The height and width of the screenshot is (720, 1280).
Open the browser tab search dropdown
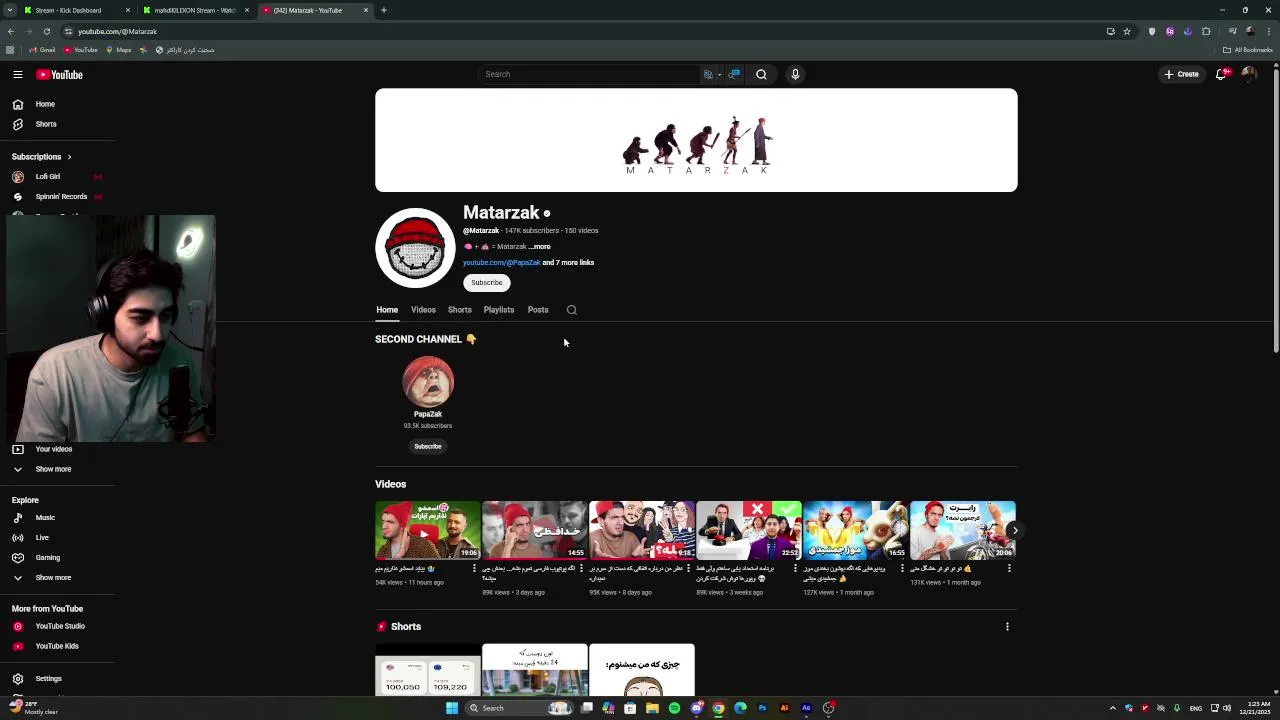[x=10, y=10]
